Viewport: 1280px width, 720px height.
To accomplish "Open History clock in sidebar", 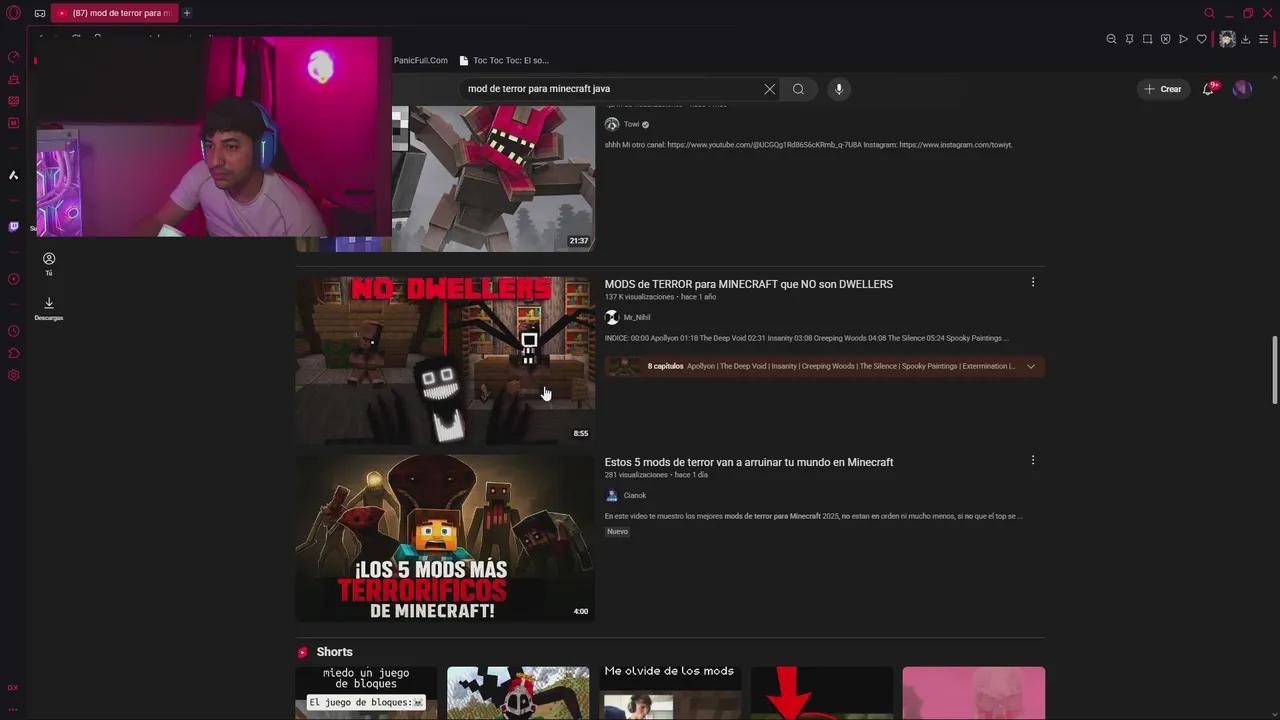I will pos(14,331).
